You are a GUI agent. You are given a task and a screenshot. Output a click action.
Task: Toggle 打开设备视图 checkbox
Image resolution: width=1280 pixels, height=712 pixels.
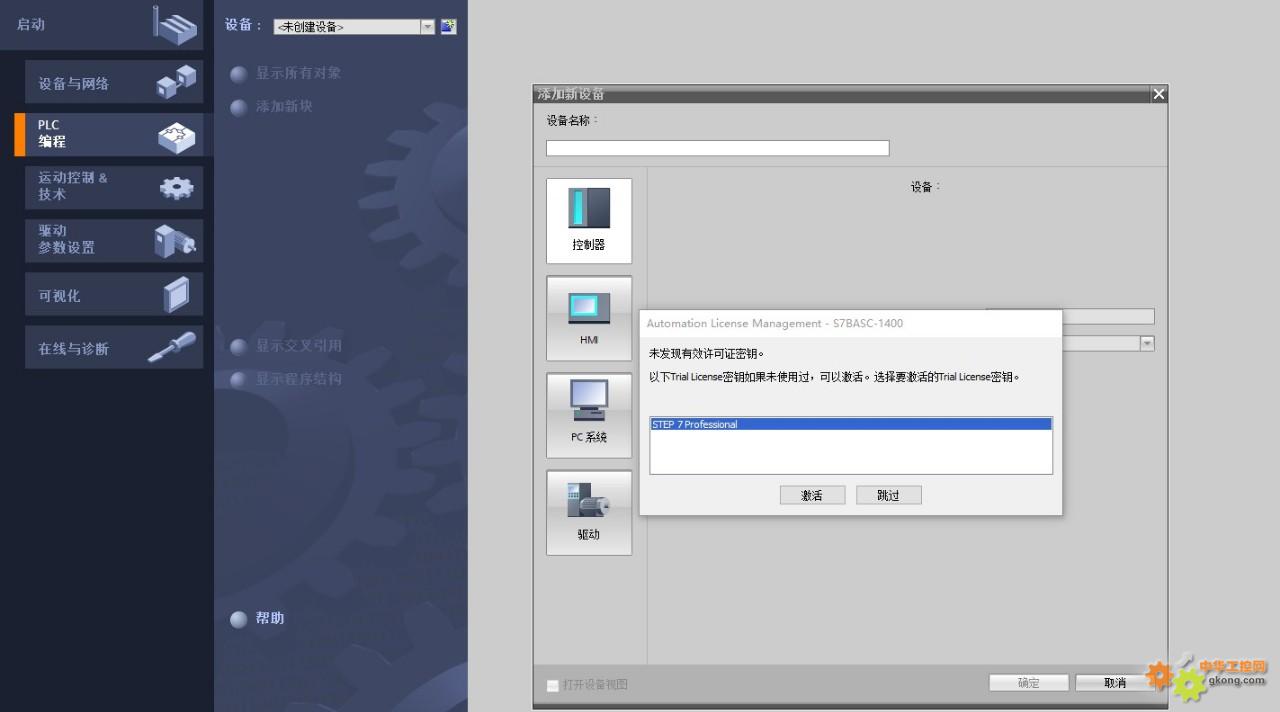coord(553,685)
